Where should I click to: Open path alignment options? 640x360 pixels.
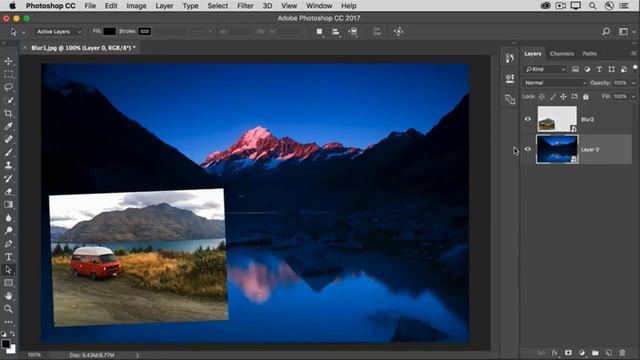click(x=336, y=32)
